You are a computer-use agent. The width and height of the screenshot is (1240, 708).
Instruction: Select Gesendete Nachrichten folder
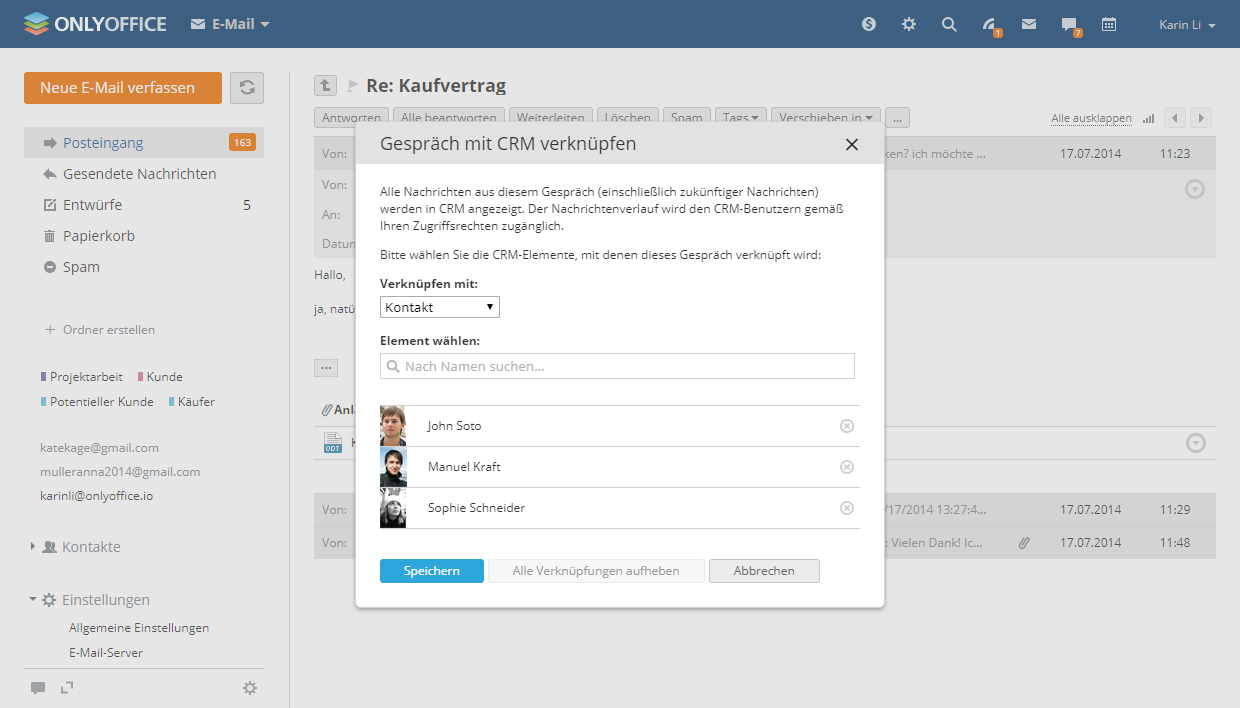139,174
